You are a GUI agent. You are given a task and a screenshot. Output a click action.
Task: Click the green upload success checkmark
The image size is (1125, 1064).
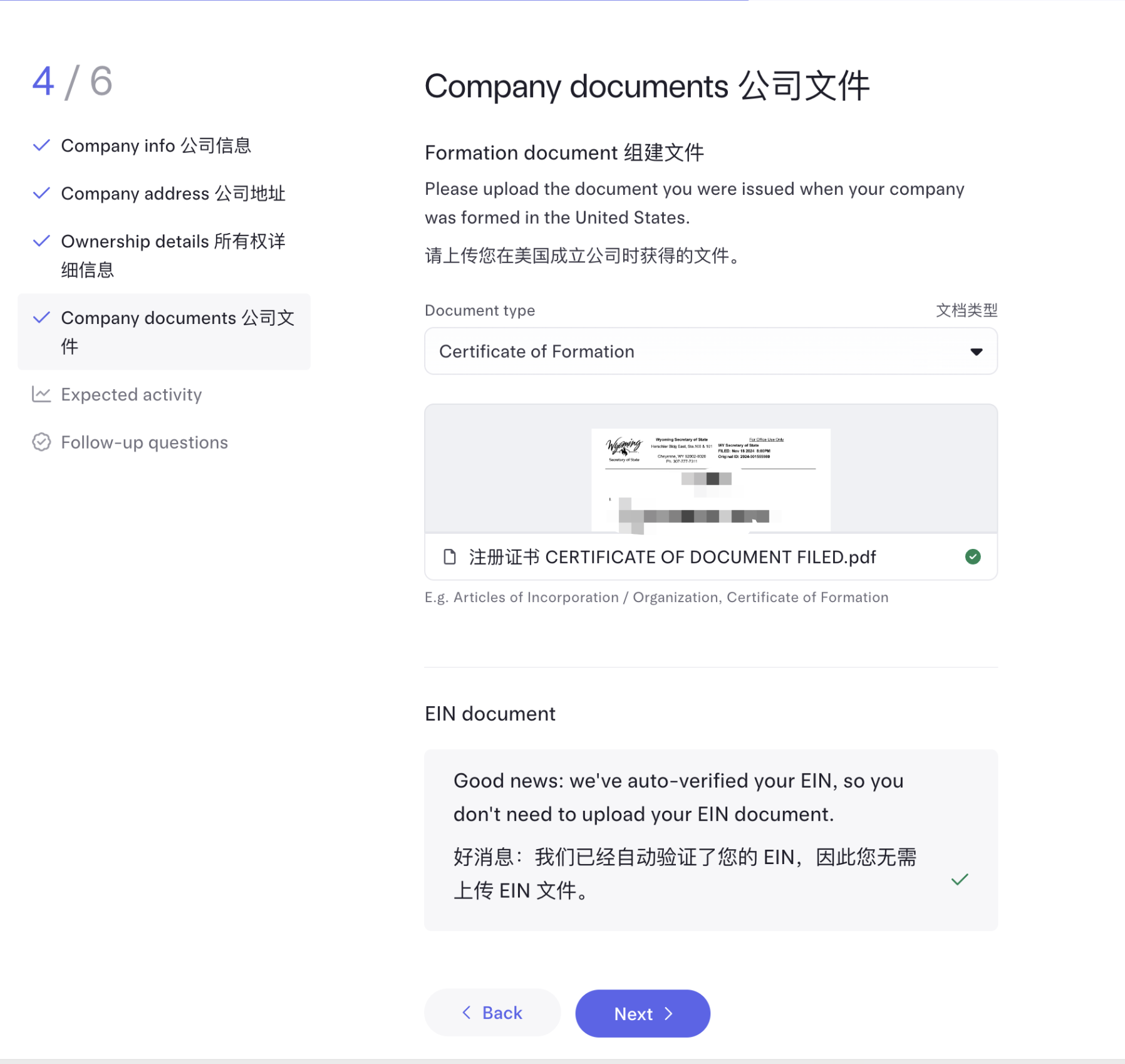tap(973, 556)
